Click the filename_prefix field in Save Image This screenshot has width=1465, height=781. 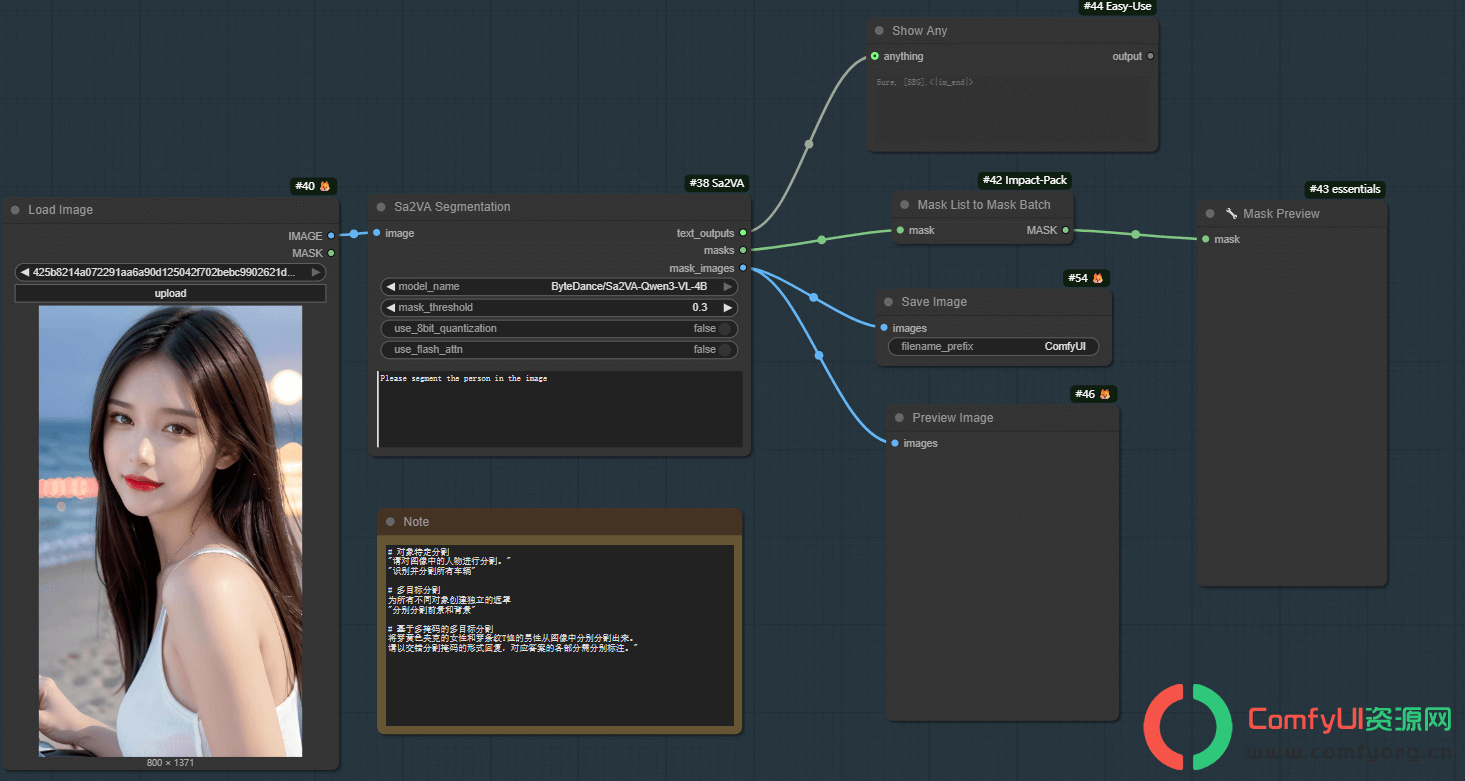tap(994, 346)
